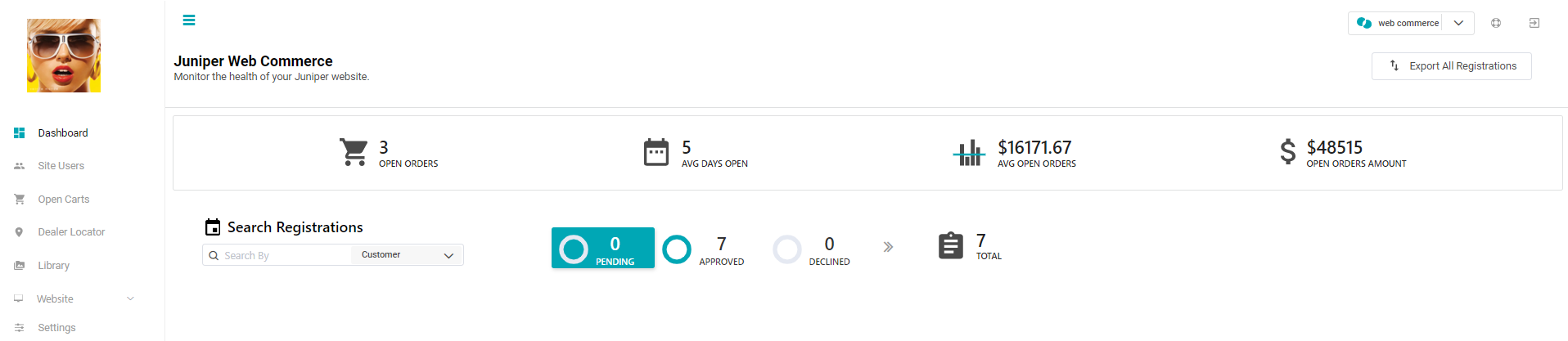
Task: Open the web commerce dropdown
Action: [1411, 23]
